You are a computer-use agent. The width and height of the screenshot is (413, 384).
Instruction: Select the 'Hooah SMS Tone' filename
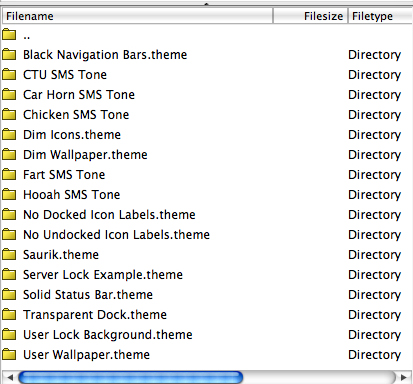click(72, 195)
